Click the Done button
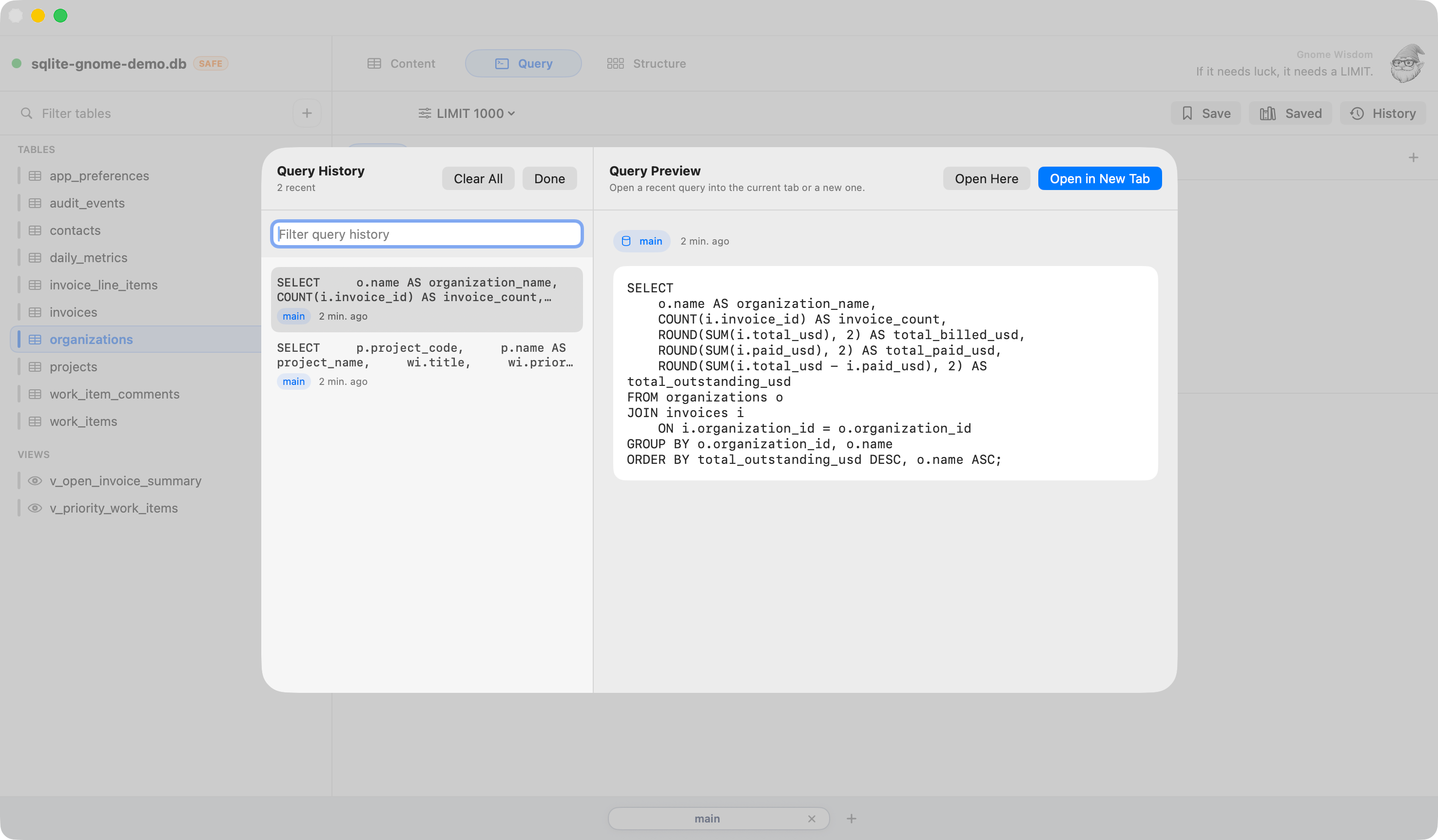The height and width of the screenshot is (840, 1438). coord(549,178)
